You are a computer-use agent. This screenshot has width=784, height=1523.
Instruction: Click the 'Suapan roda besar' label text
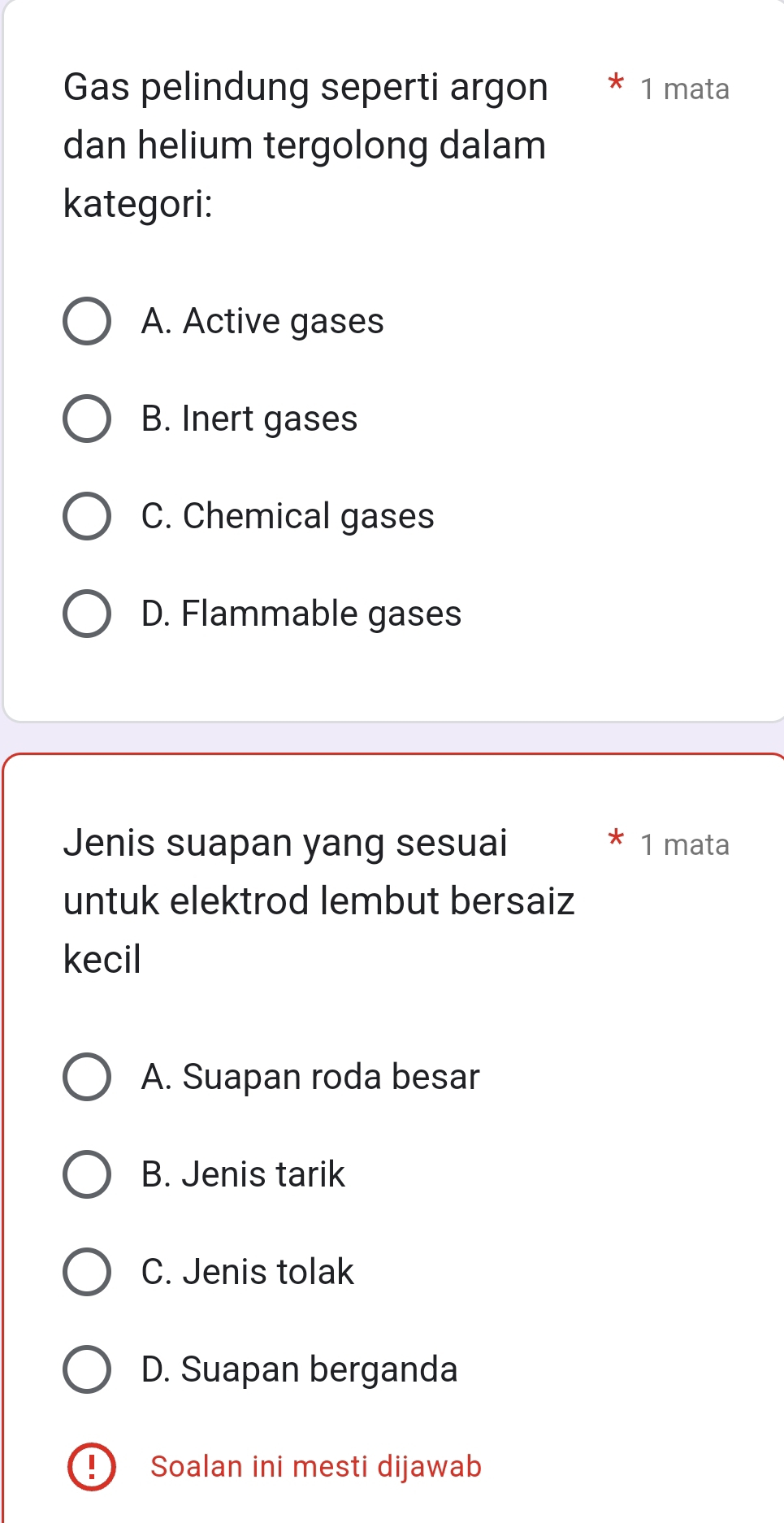coord(310,1077)
